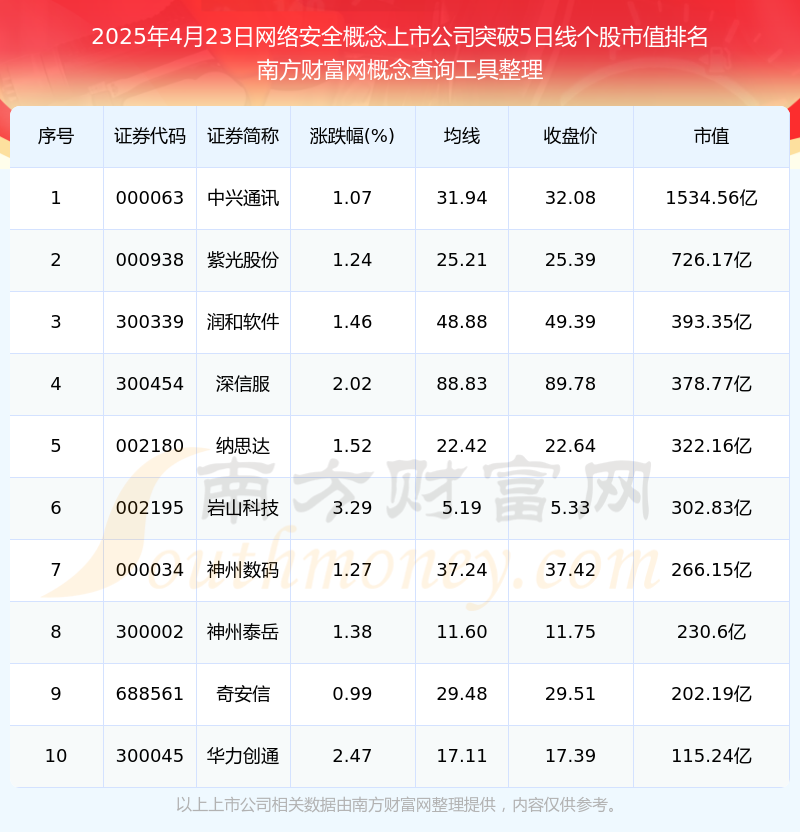Click market value 202.19亿

(x=711, y=694)
